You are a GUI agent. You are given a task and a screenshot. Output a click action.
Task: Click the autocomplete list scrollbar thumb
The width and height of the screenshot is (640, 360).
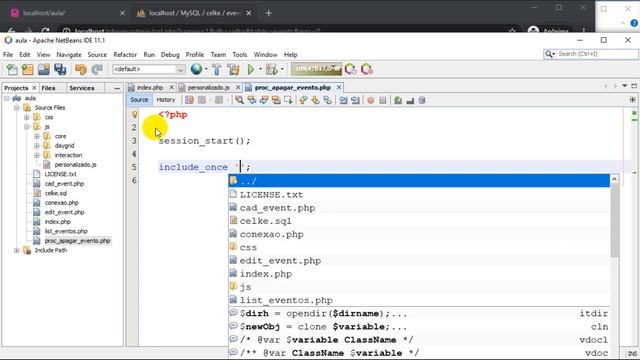click(x=614, y=220)
